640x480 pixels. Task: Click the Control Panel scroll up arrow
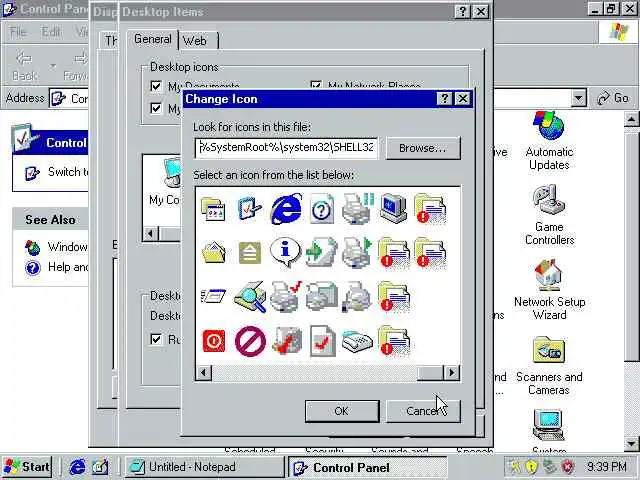631,120
